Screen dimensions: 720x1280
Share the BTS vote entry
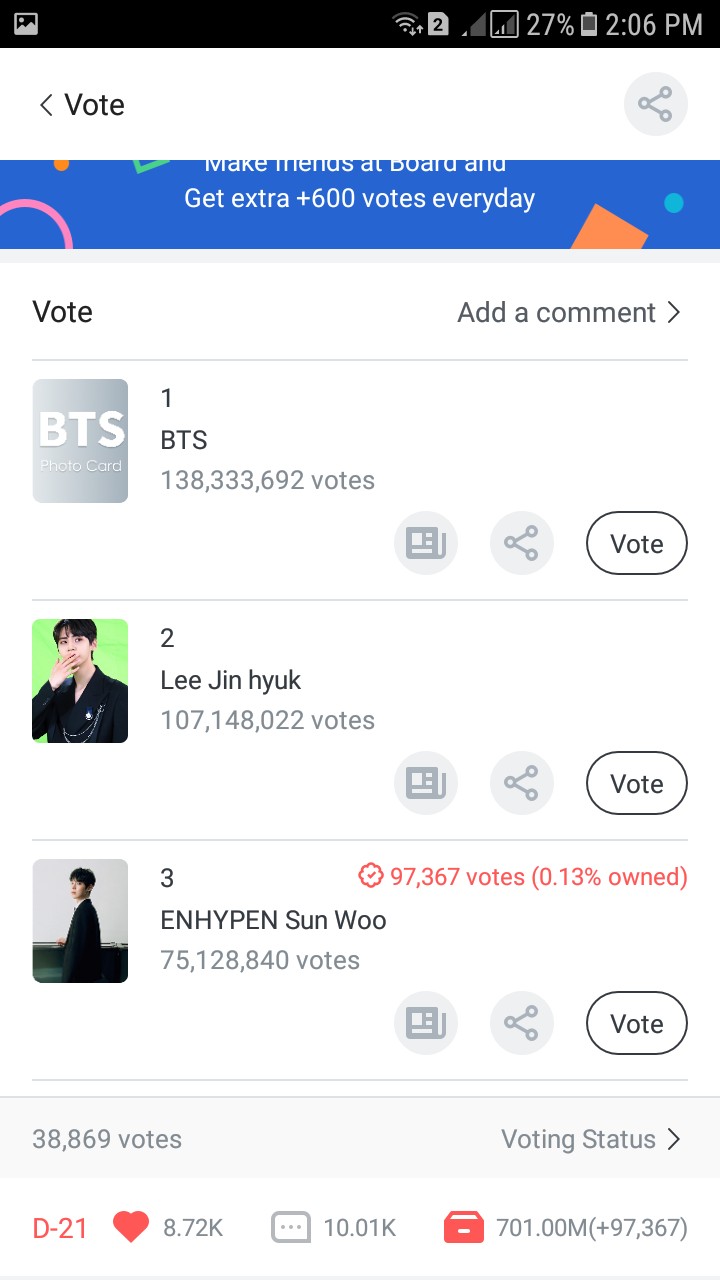521,543
